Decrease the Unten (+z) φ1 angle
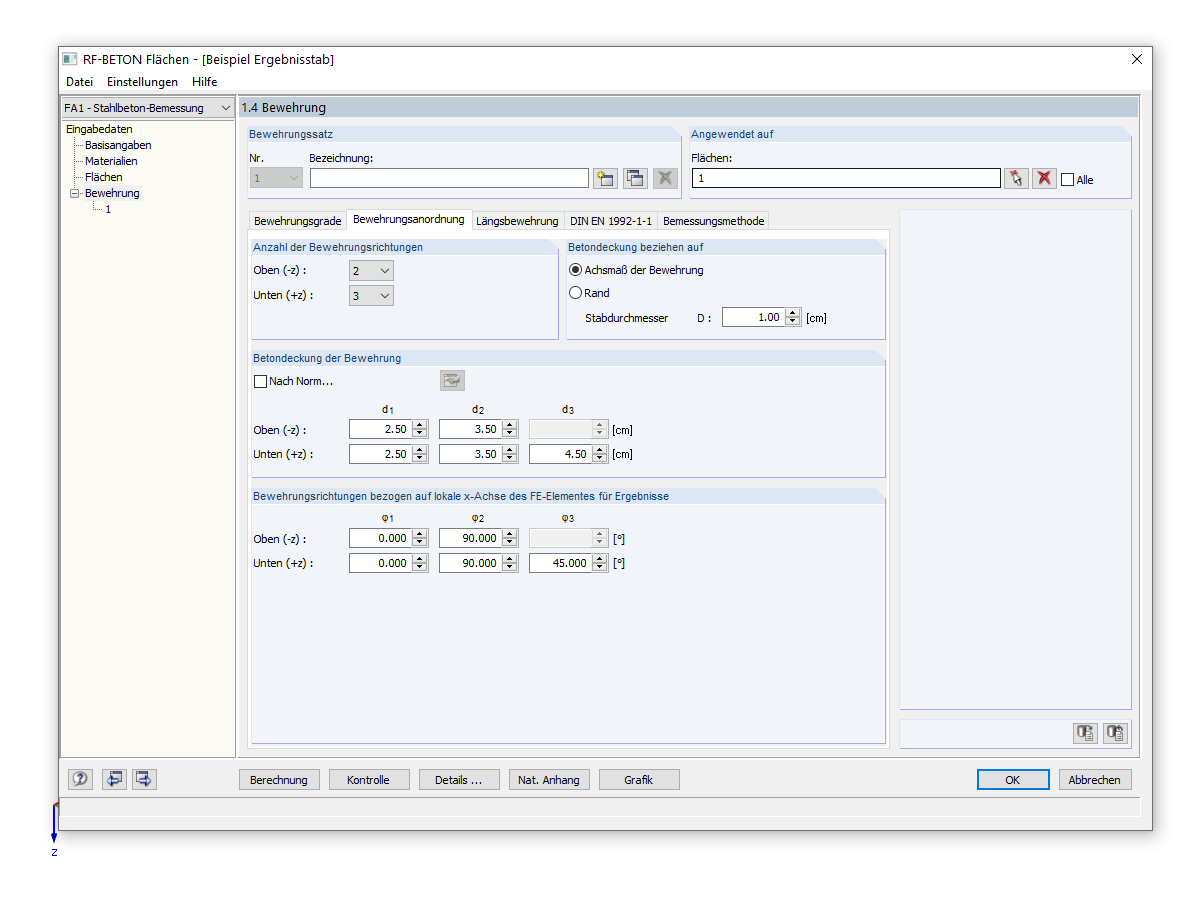 coord(420,567)
